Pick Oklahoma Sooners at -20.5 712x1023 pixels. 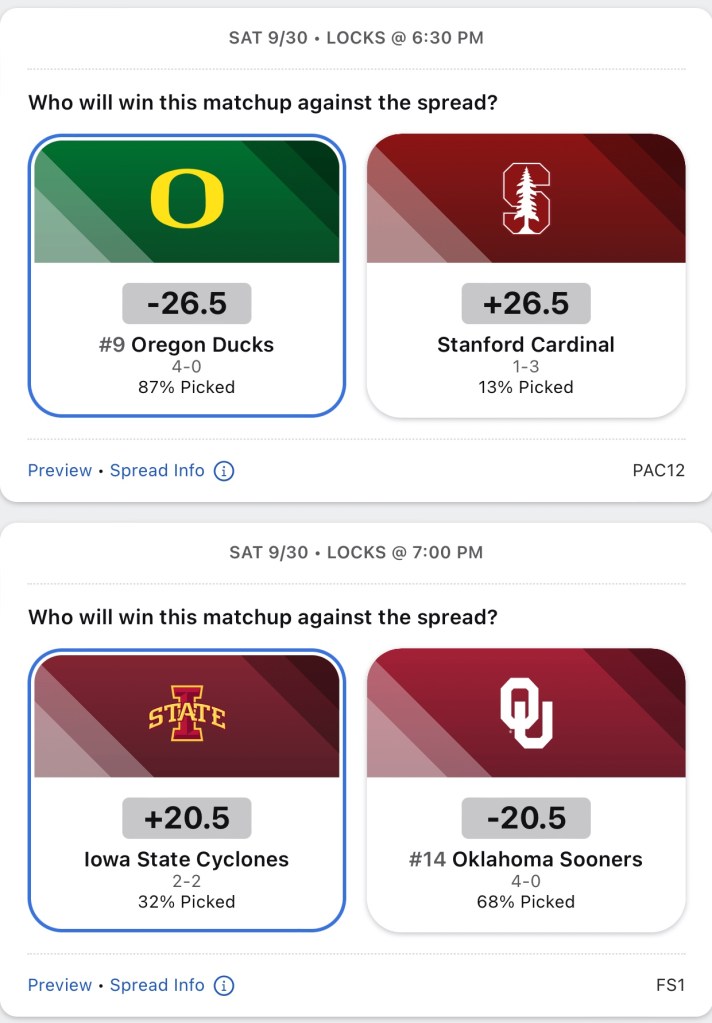point(526,818)
